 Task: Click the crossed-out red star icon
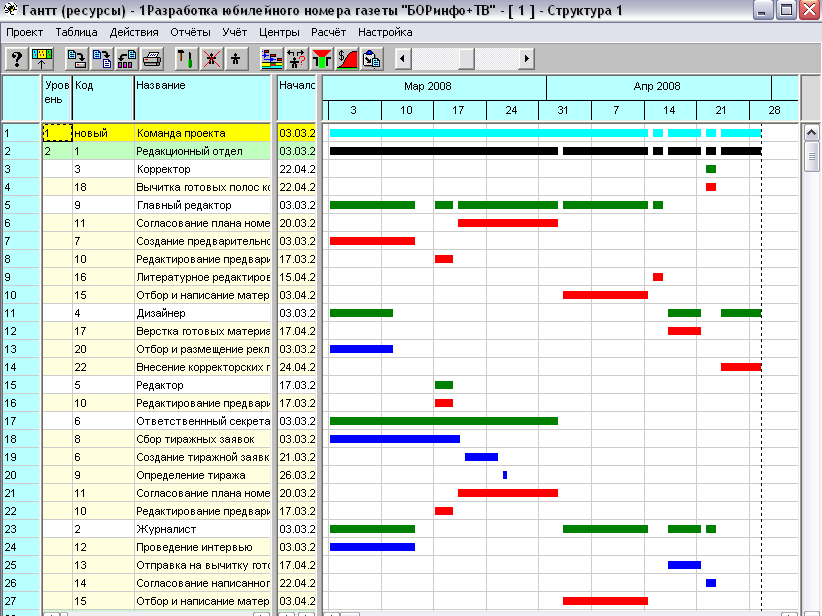[x=211, y=59]
